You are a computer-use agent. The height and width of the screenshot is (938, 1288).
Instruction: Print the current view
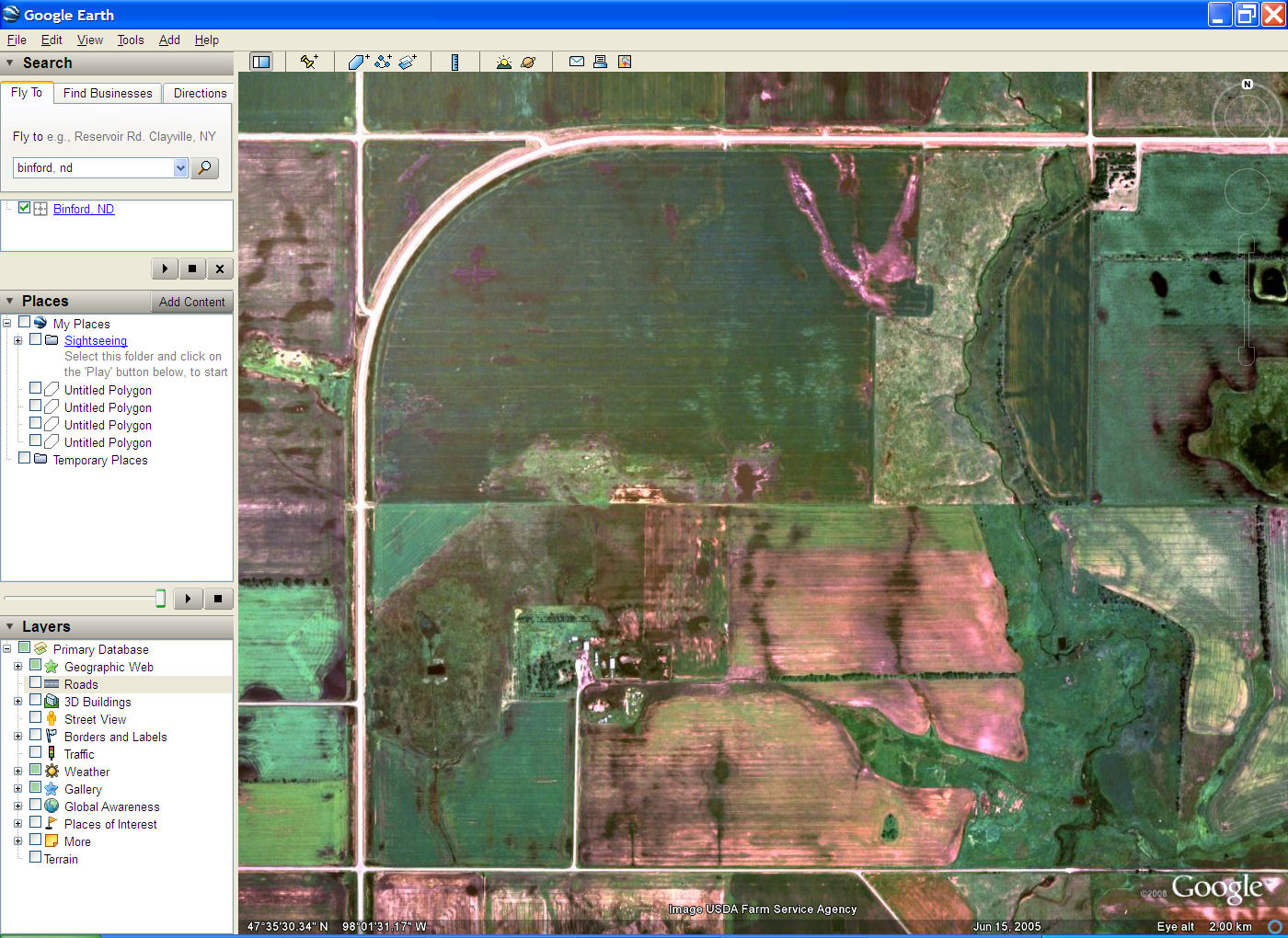click(x=600, y=62)
